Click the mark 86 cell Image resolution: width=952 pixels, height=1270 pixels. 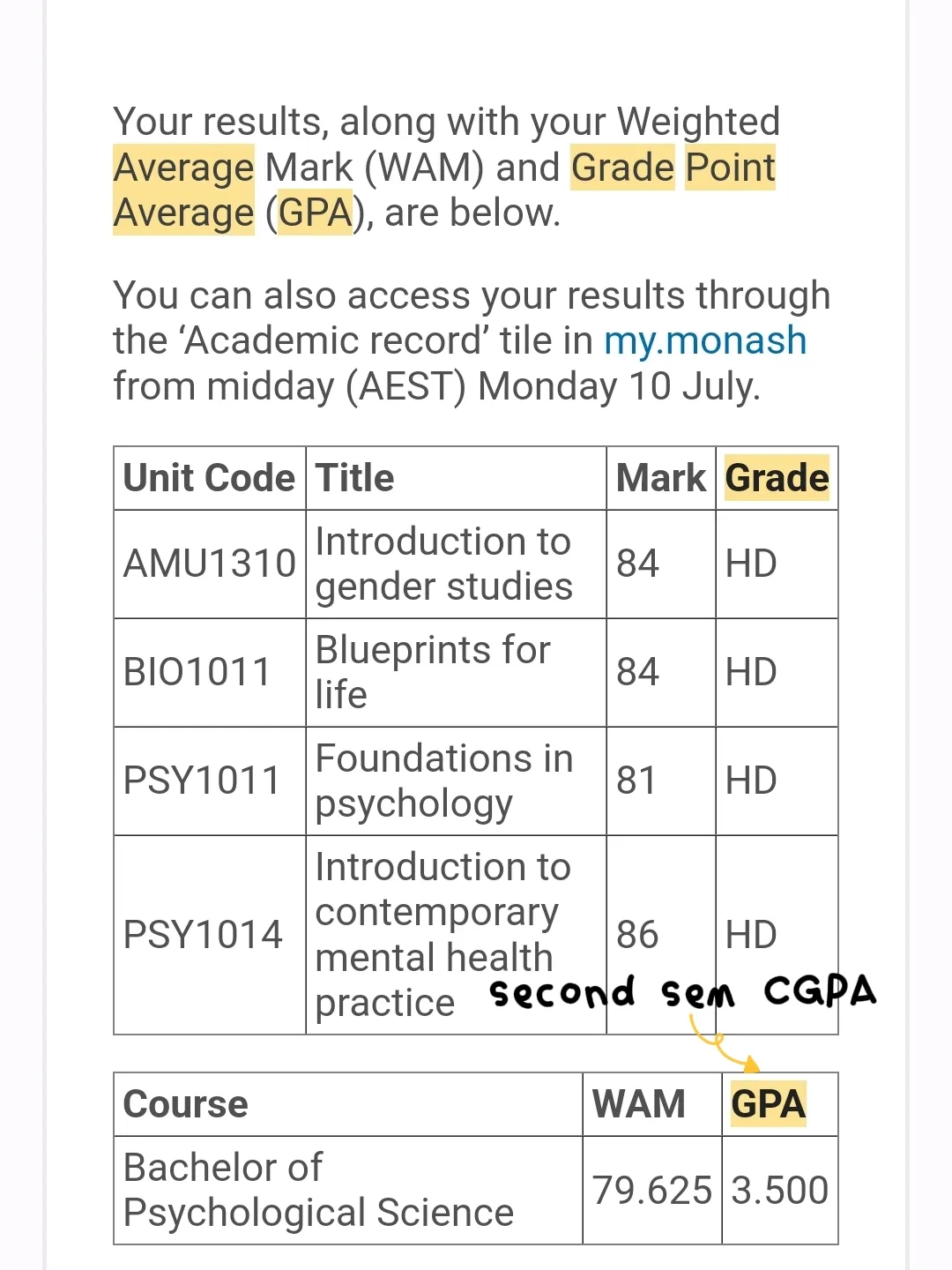661,935
